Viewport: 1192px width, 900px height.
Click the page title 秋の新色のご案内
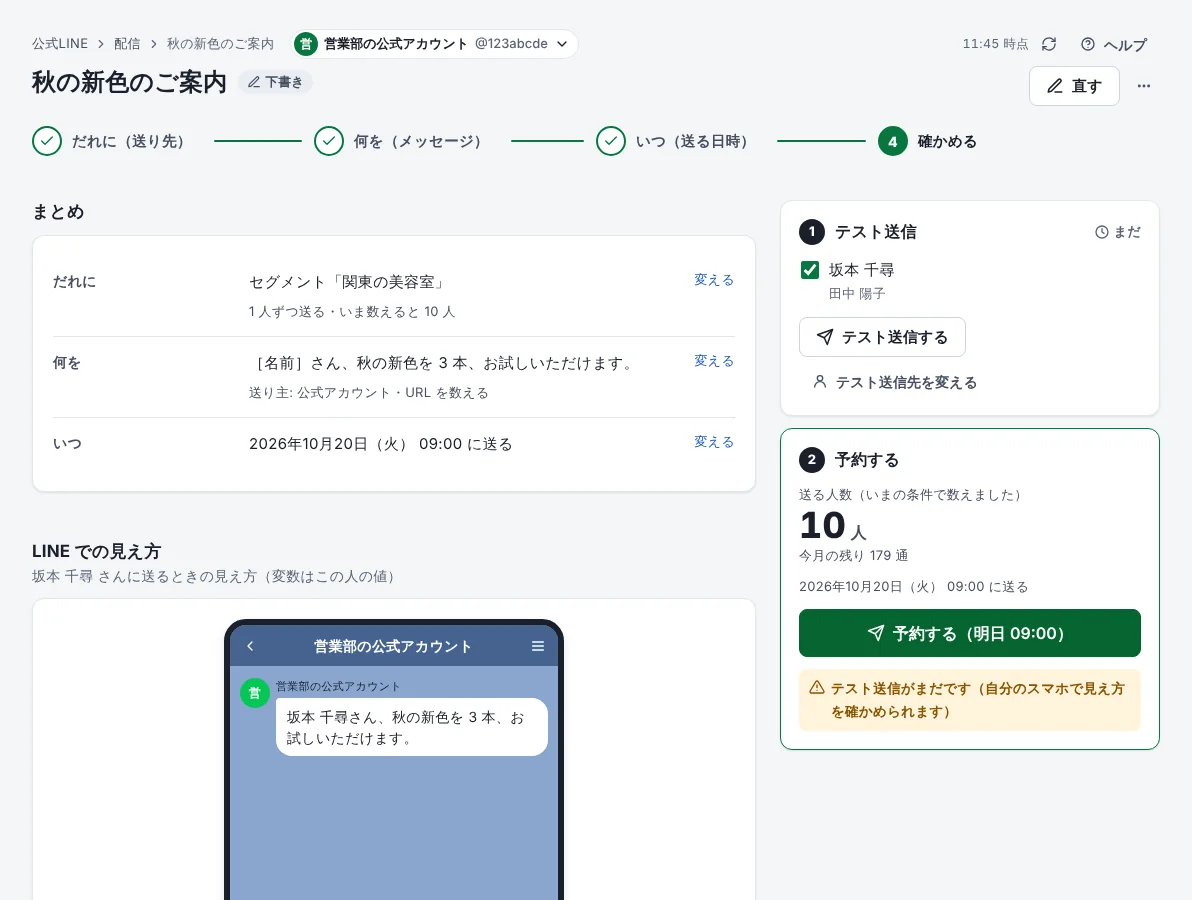pyautogui.click(x=129, y=82)
